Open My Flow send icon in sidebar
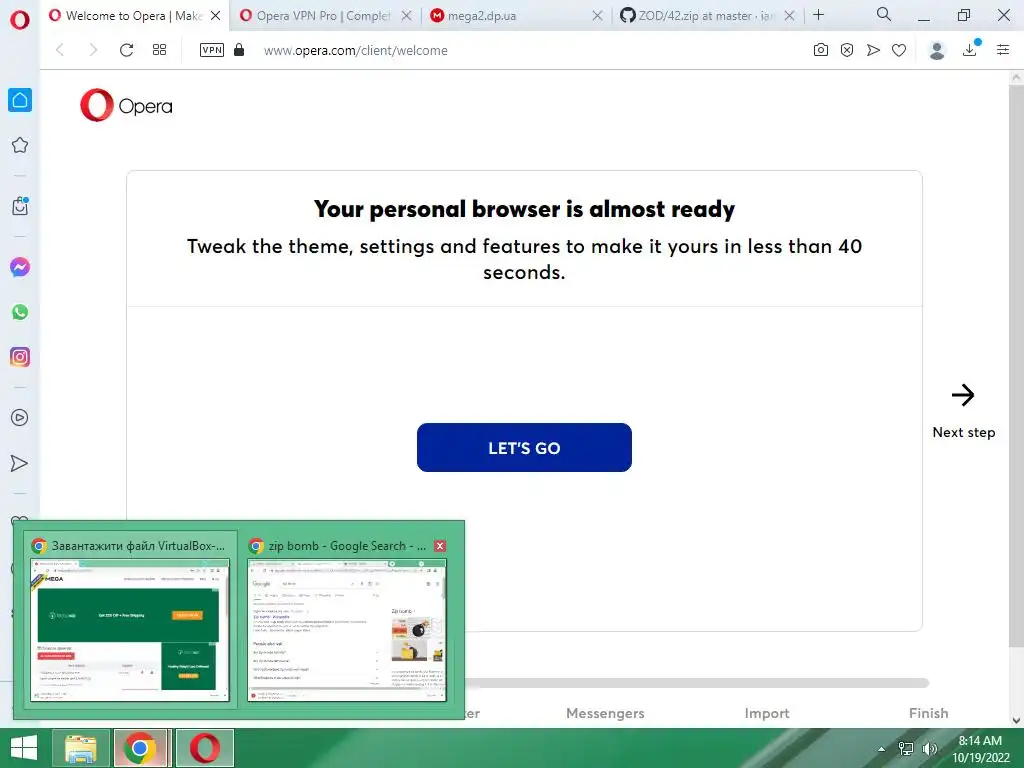1024x768 pixels. click(x=20, y=463)
